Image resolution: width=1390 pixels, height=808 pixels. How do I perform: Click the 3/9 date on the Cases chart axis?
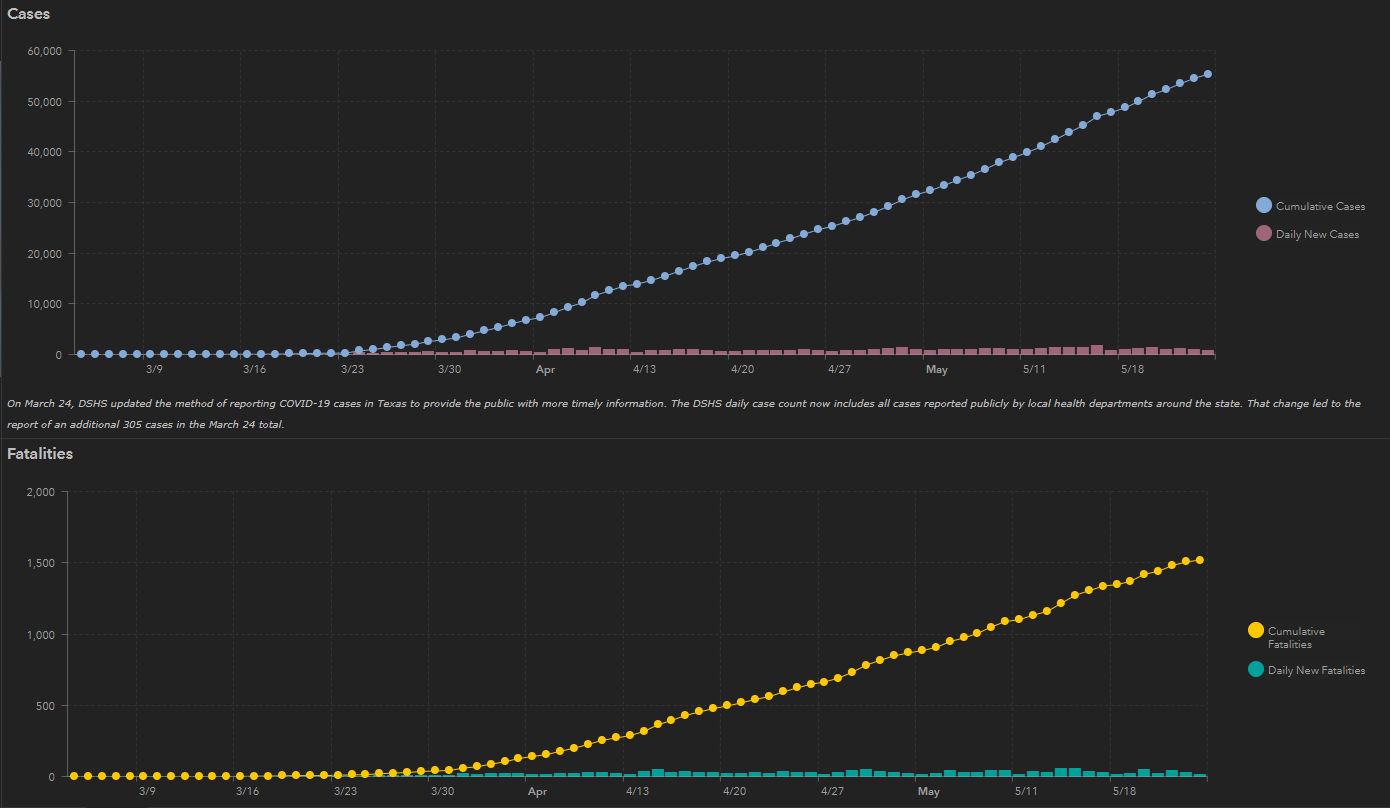click(154, 370)
